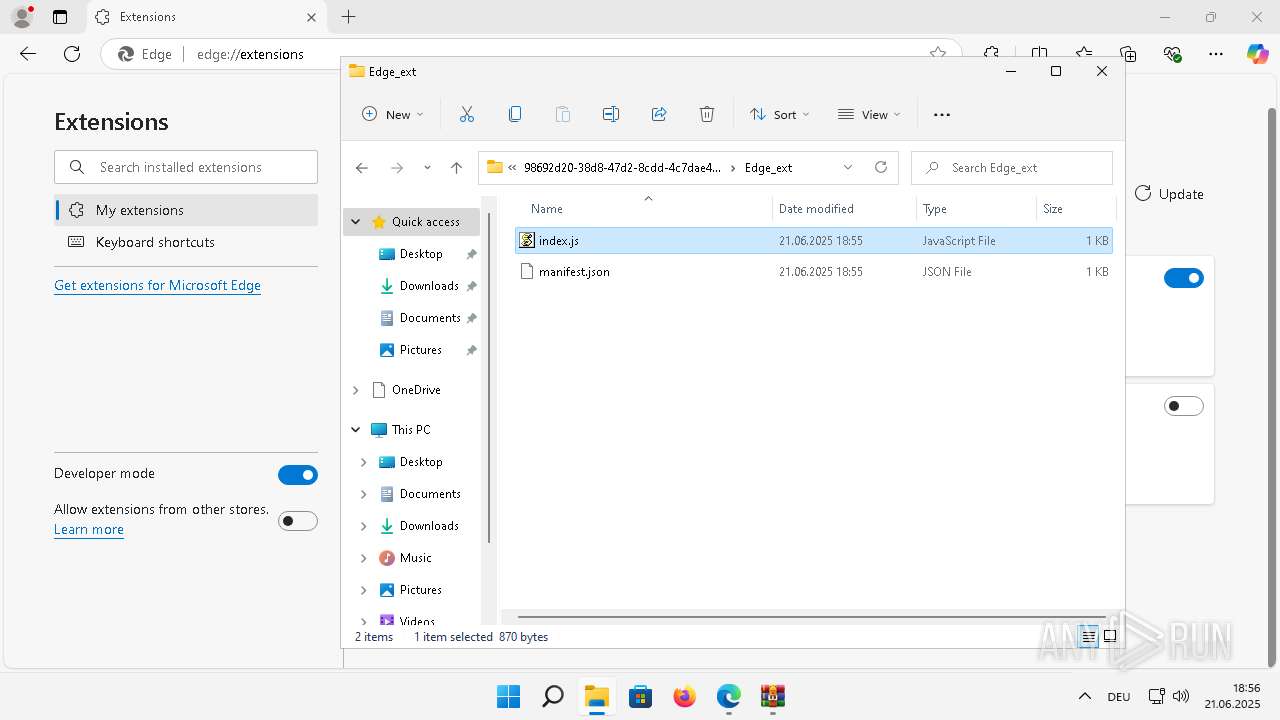Open the Sort dropdown in Explorer
Screen dimensions: 1280x720
tap(780, 114)
